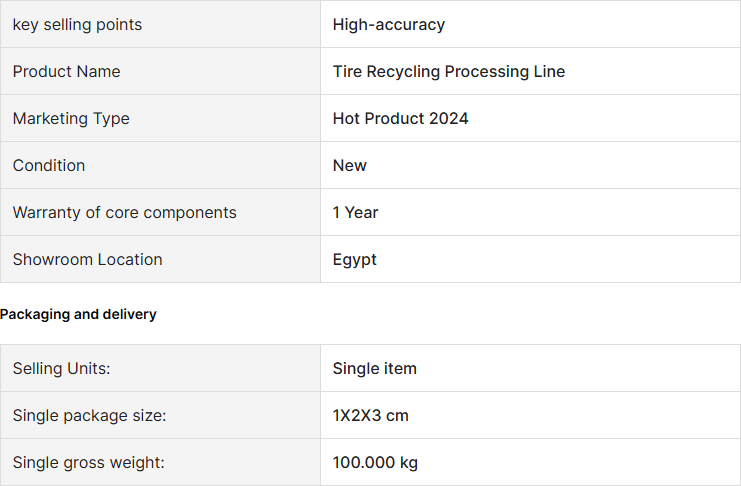741x486 pixels.
Task: Click the 'Condition' attribute label
Action: pos(49,165)
